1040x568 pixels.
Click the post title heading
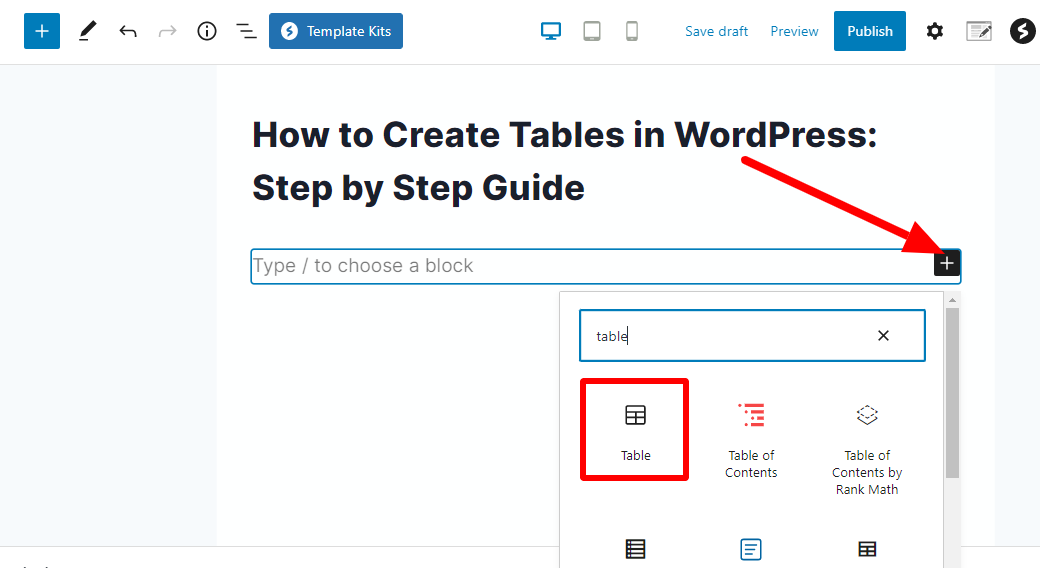[564, 161]
